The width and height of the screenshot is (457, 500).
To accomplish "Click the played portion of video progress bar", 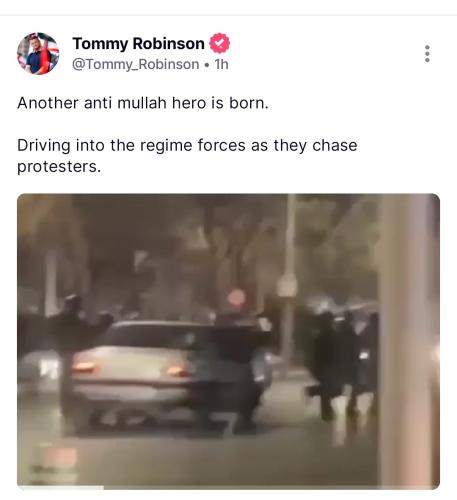I will click(60, 488).
